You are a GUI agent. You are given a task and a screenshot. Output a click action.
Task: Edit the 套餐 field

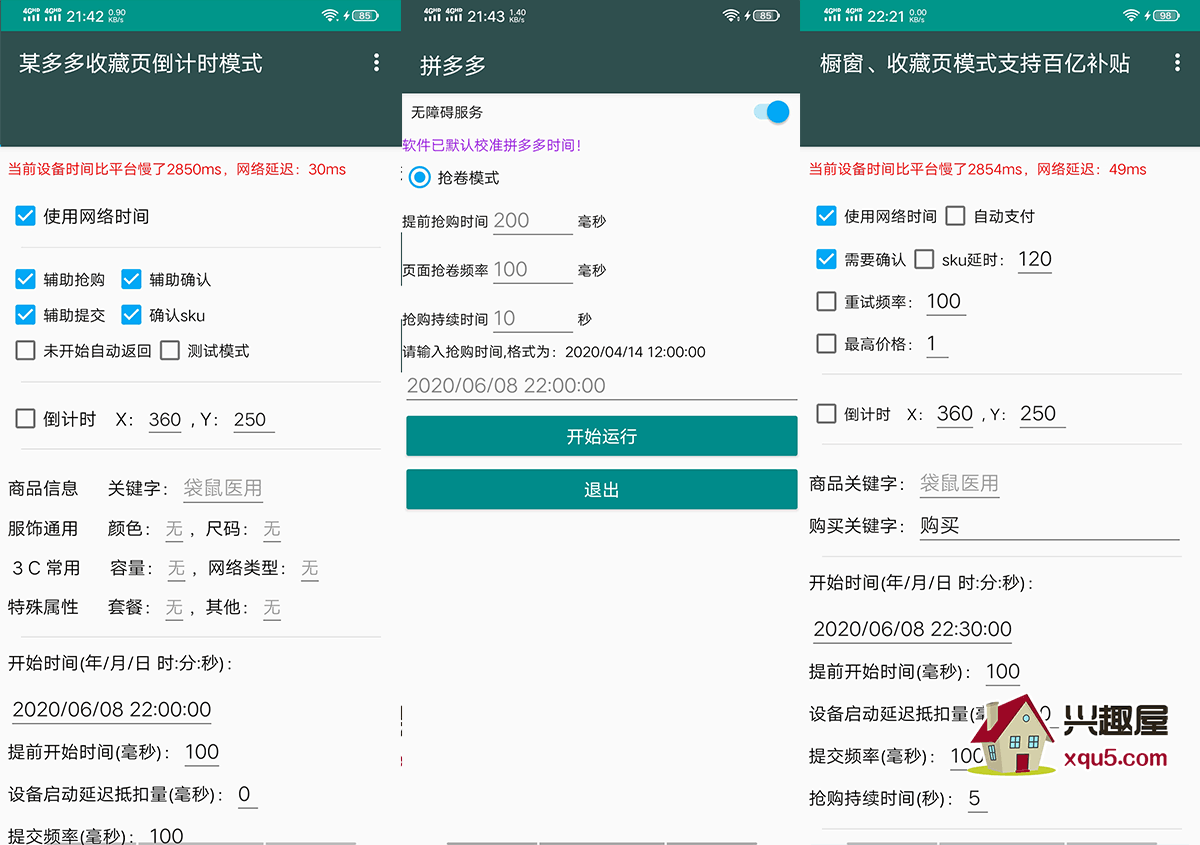(x=174, y=608)
